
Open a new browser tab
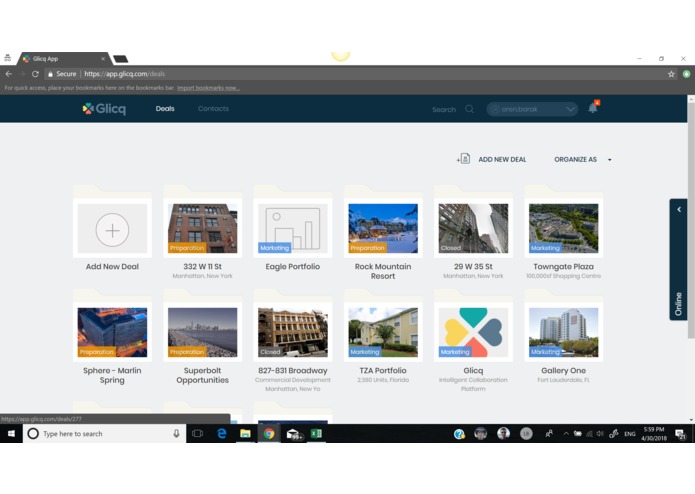click(121, 58)
